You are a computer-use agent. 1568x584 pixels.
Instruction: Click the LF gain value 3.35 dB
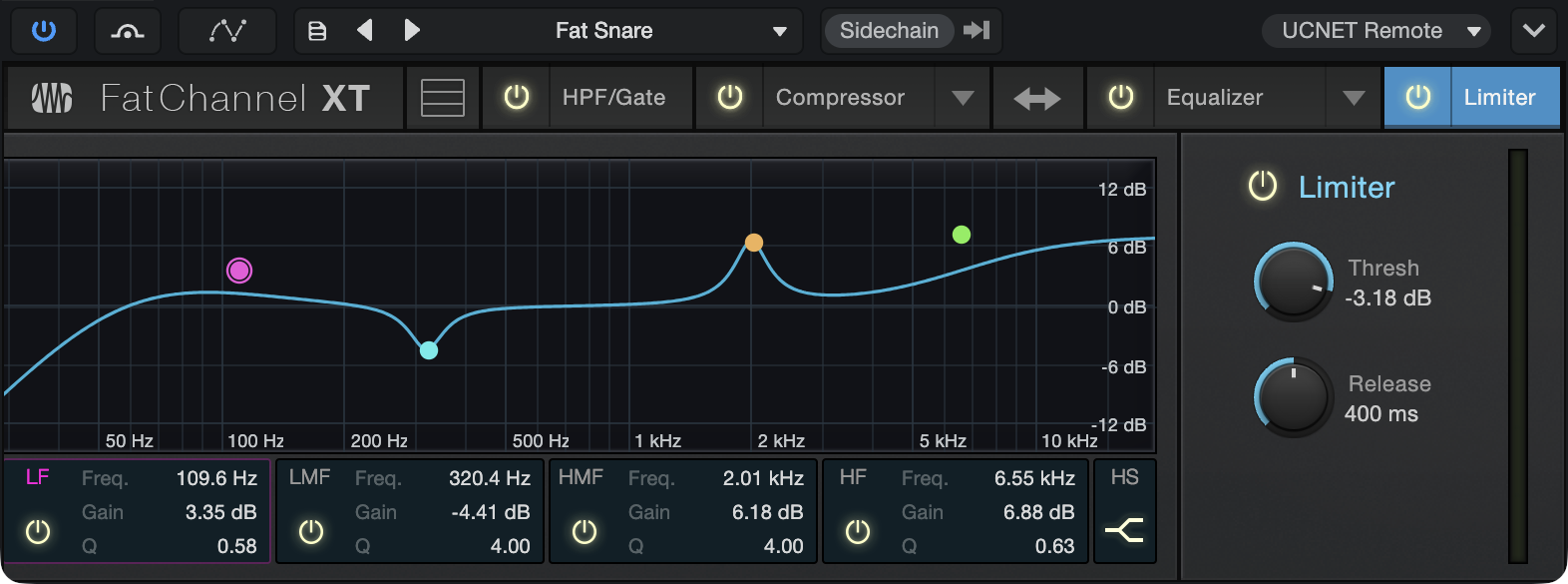(220, 512)
